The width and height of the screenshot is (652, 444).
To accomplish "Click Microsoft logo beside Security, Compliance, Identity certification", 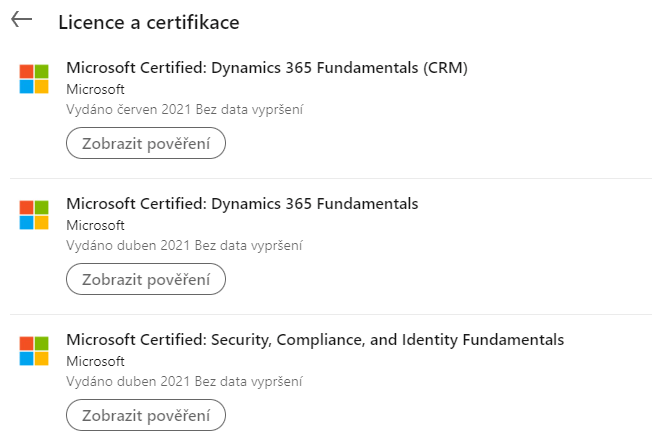I will coord(34,351).
